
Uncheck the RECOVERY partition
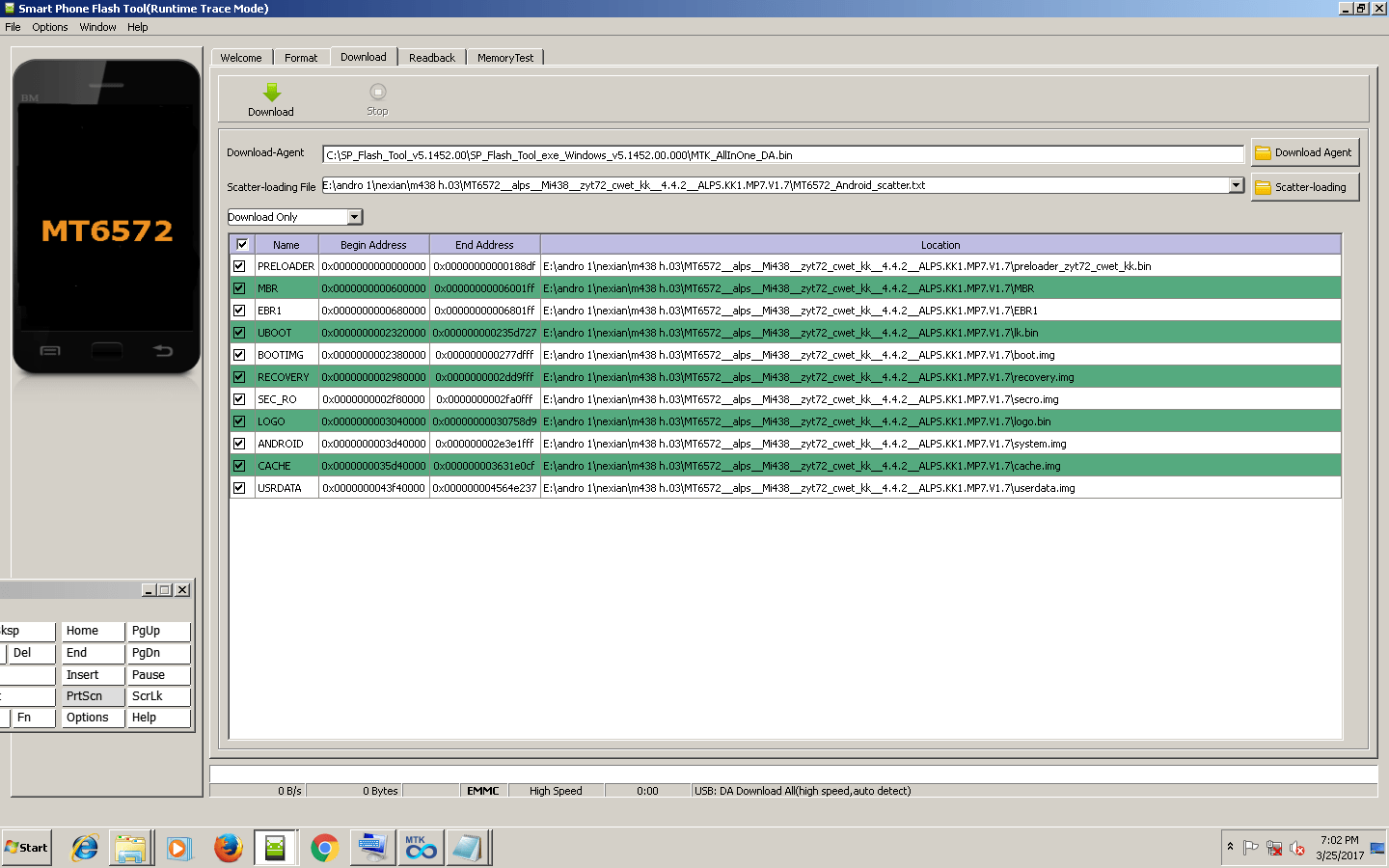[x=239, y=377]
